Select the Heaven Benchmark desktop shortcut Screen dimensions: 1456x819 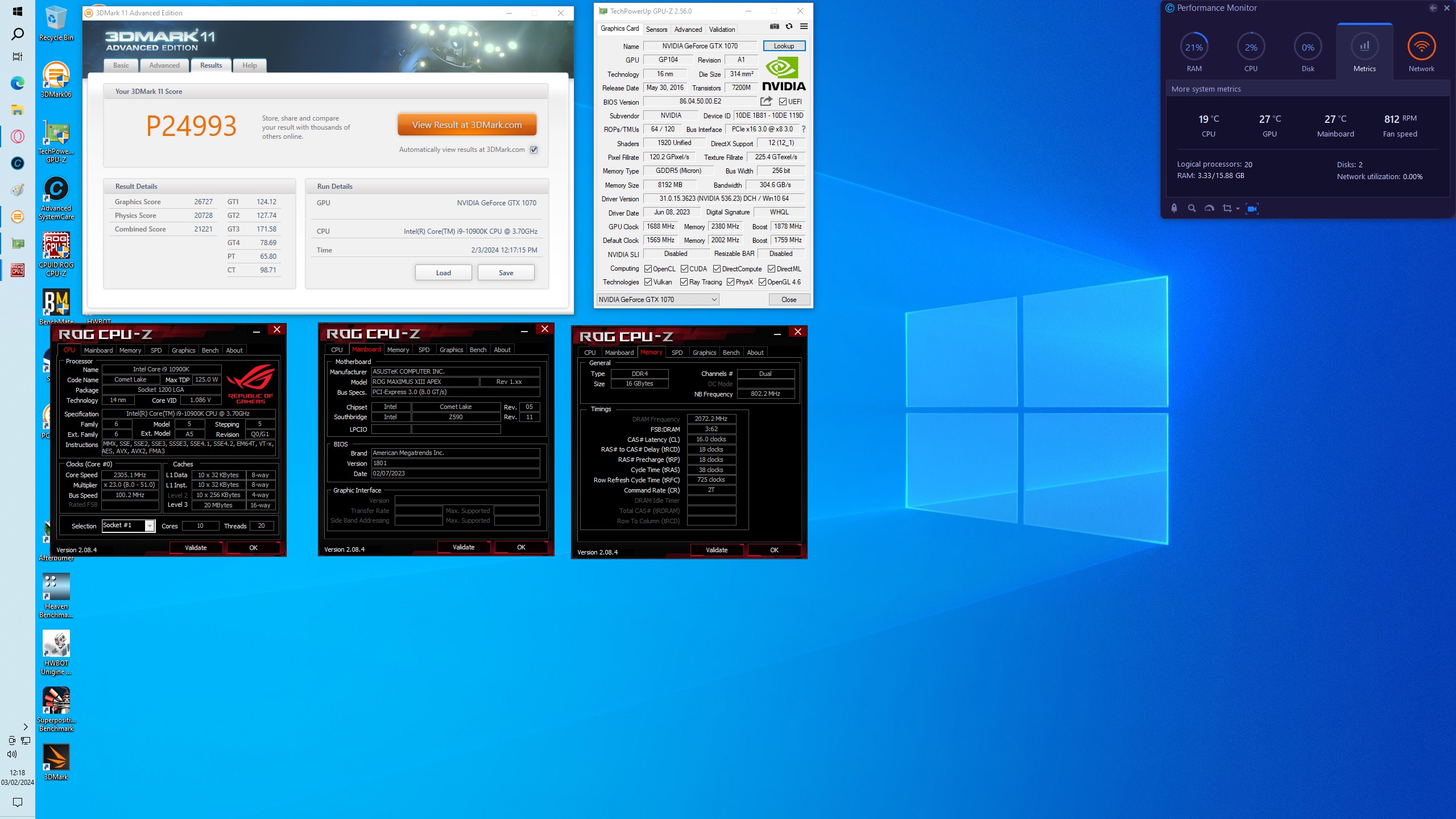click(56, 596)
